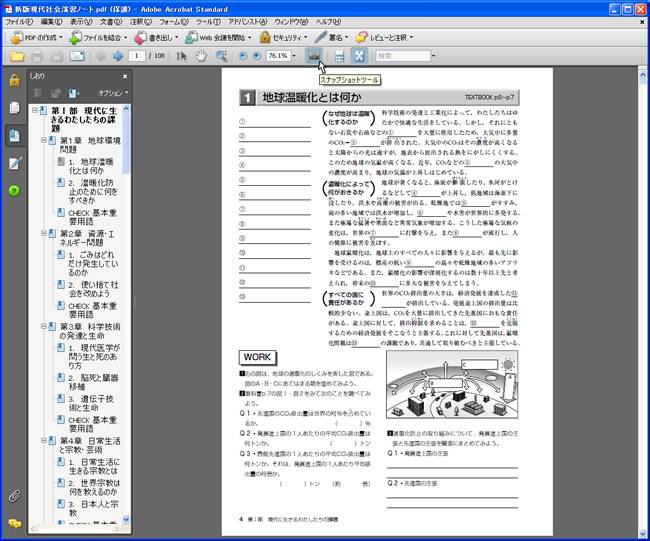Click the zoom percentage 76.1% field
The height and width of the screenshot is (541, 650).
(278, 56)
